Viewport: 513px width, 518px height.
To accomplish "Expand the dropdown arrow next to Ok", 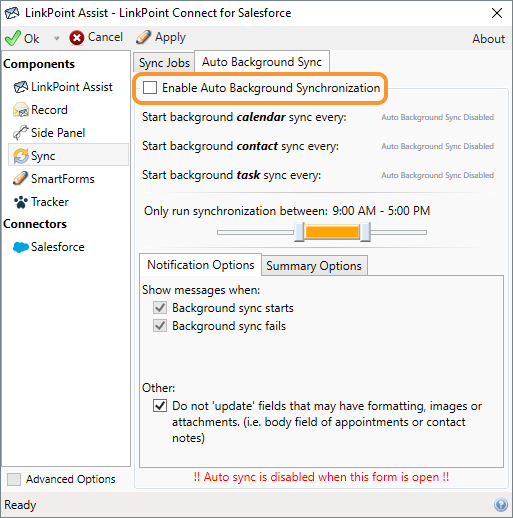I will click(56, 38).
